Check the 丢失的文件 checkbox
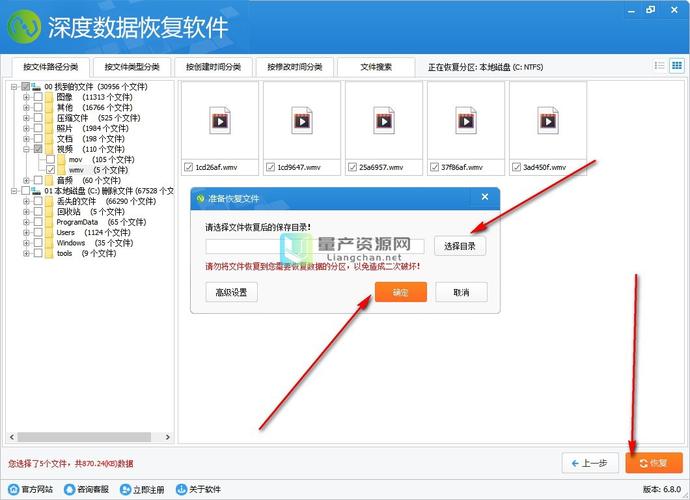The height and width of the screenshot is (500, 690). click(x=38, y=201)
